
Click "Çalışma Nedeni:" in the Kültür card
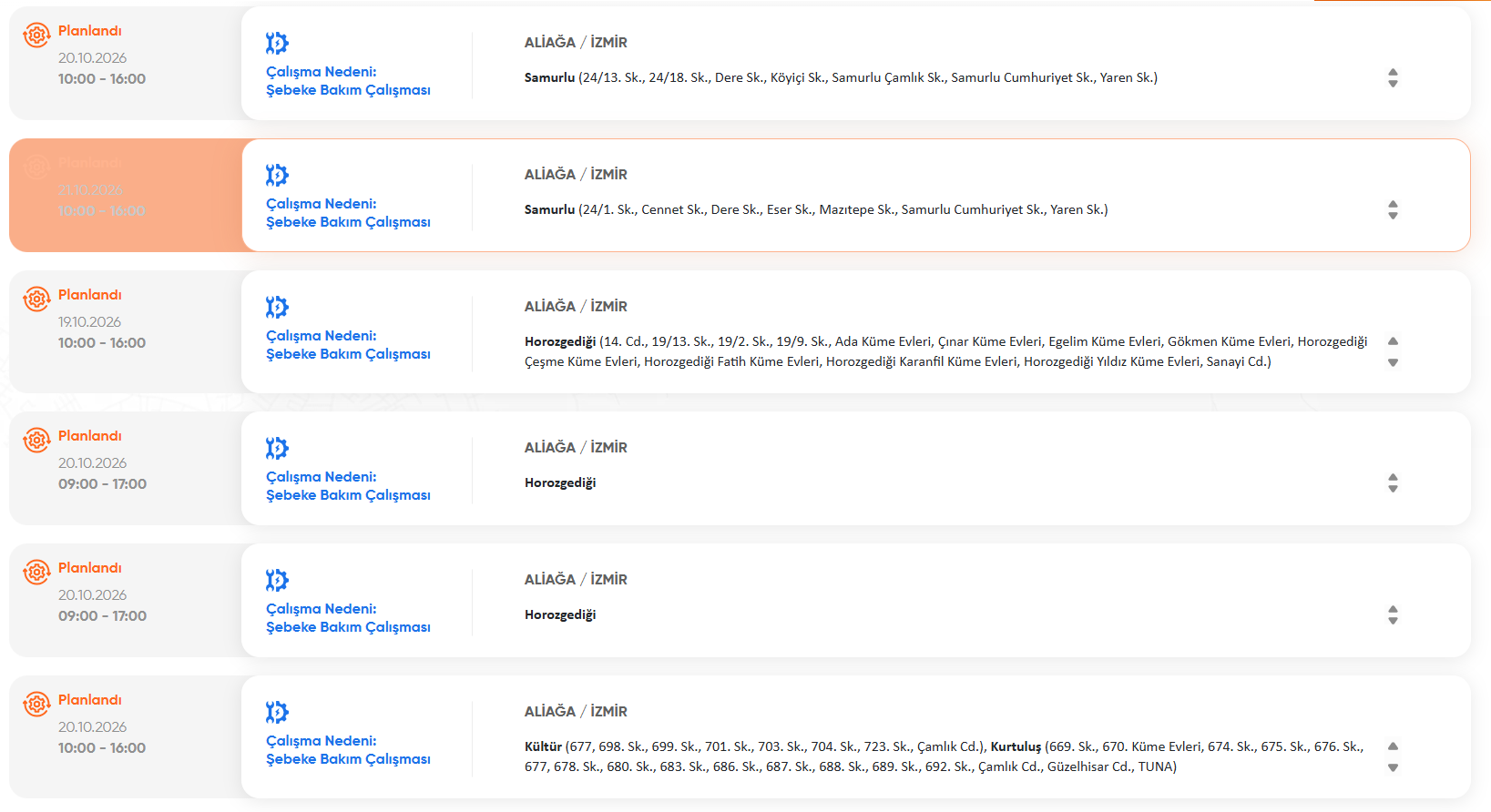tap(322, 741)
